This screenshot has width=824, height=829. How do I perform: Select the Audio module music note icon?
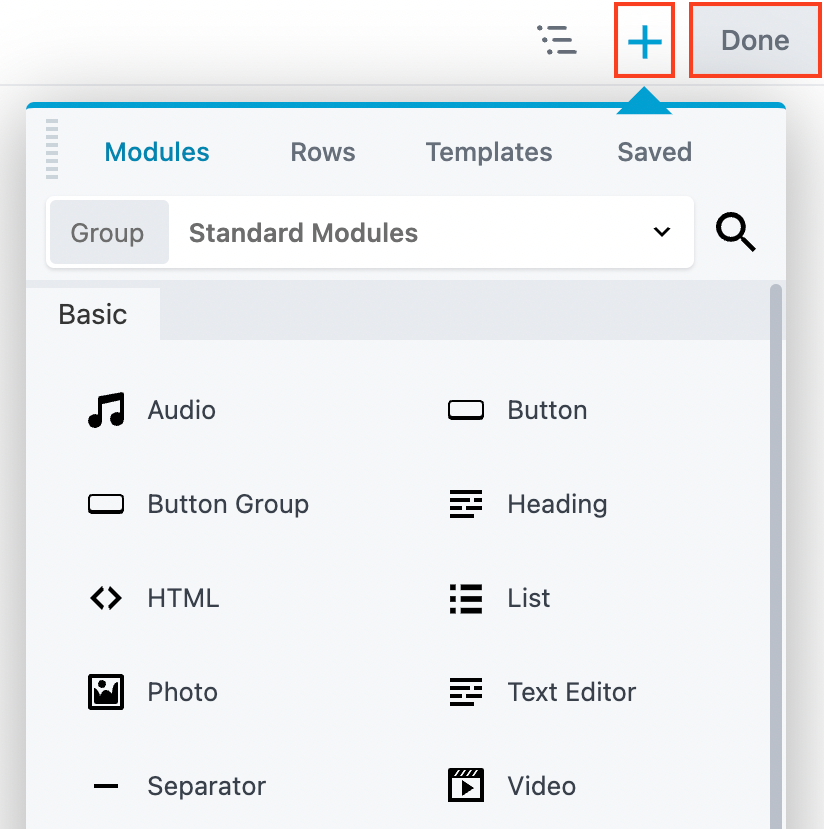point(106,410)
